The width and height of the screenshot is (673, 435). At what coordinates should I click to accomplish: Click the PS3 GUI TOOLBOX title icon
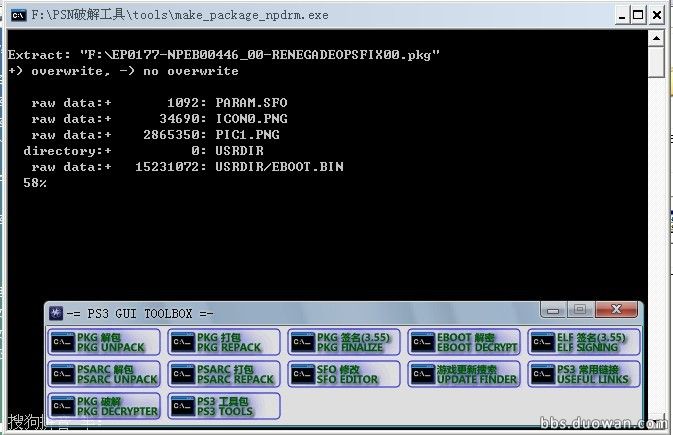coord(57,312)
